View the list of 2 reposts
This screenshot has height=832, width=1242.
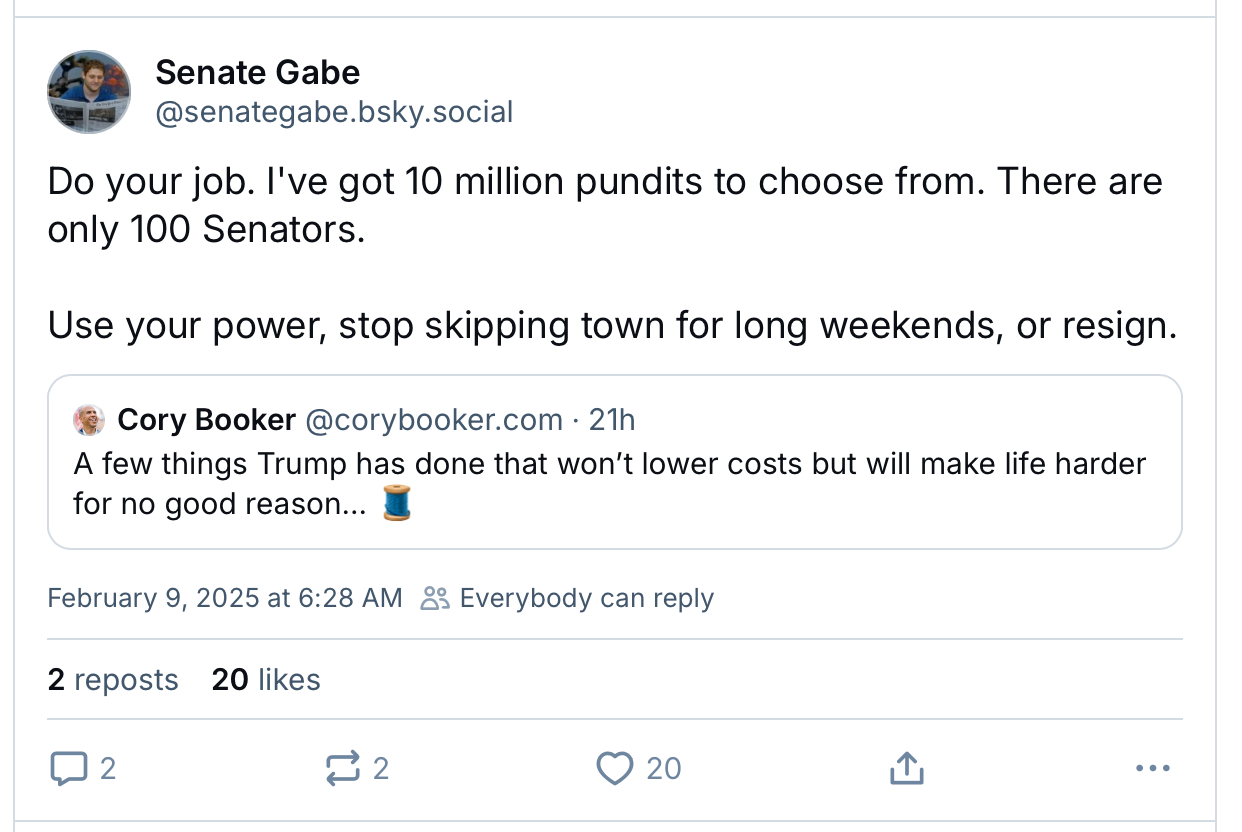(x=113, y=680)
